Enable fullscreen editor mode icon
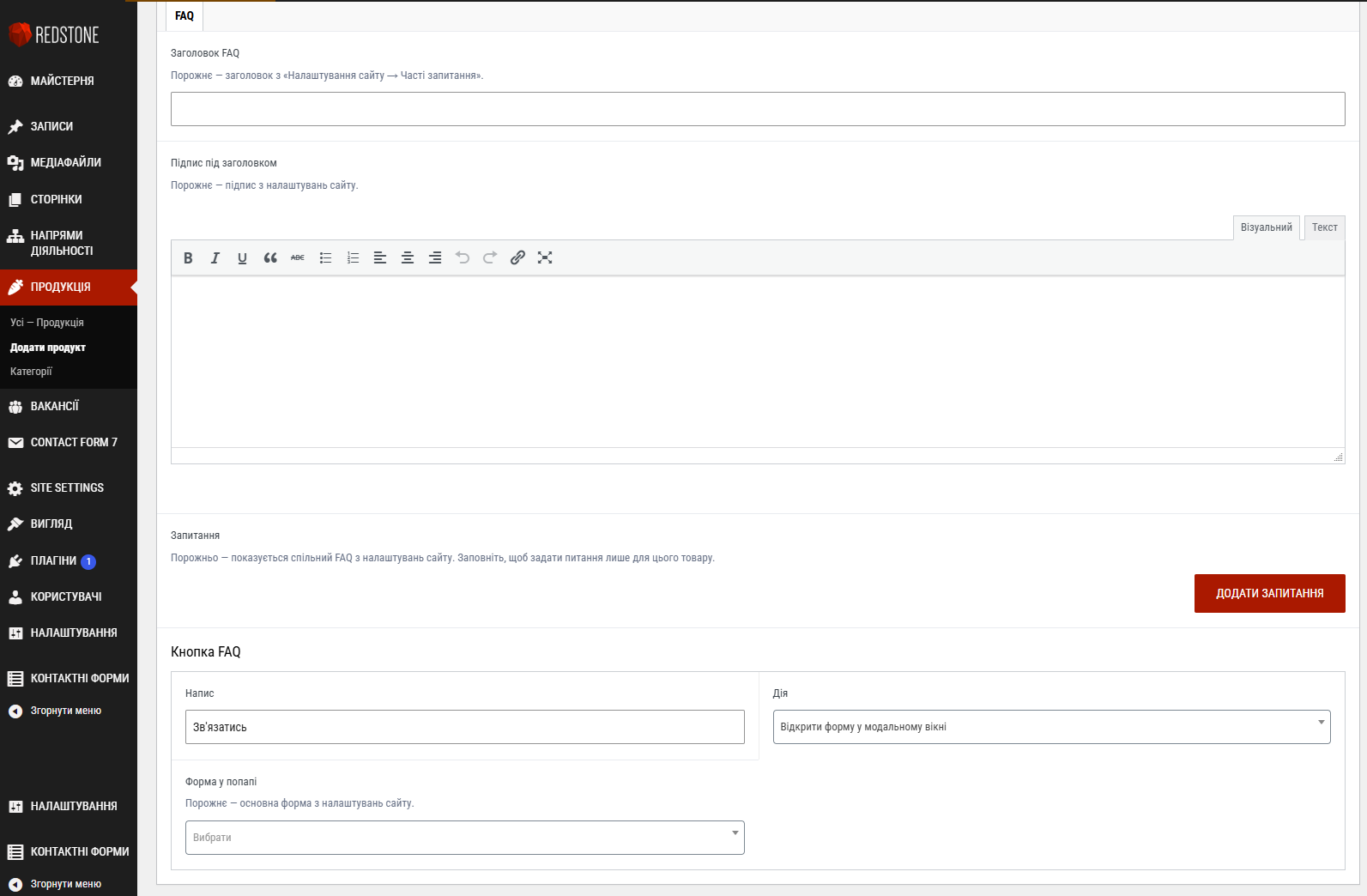Image resolution: width=1367 pixels, height=896 pixels. tap(545, 257)
